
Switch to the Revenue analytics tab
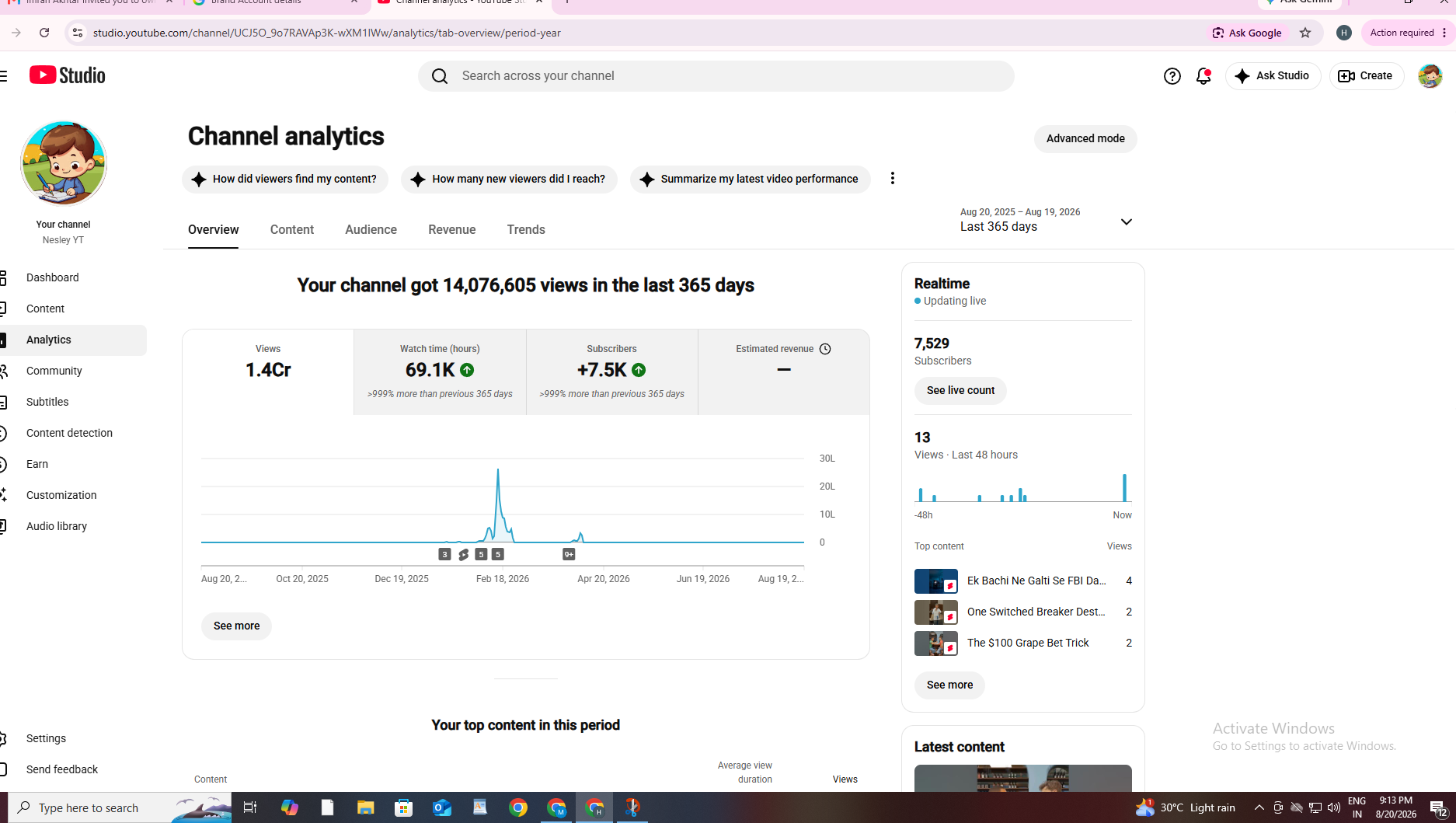coord(451,230)
